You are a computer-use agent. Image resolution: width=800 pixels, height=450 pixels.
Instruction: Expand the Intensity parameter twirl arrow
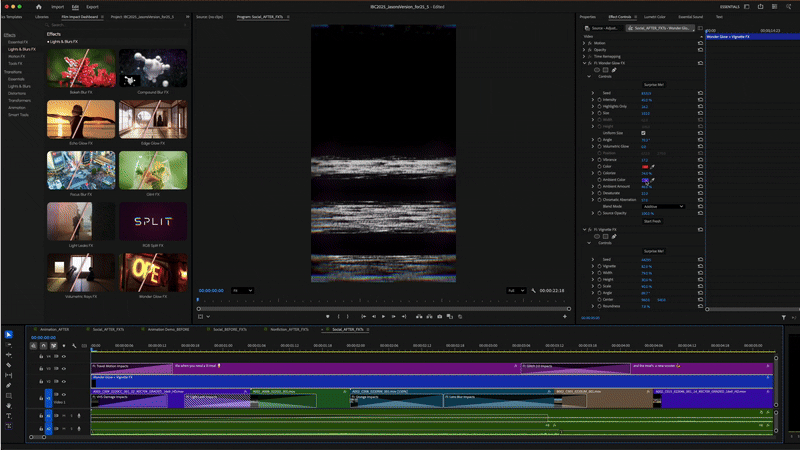(x=593, y=100)
